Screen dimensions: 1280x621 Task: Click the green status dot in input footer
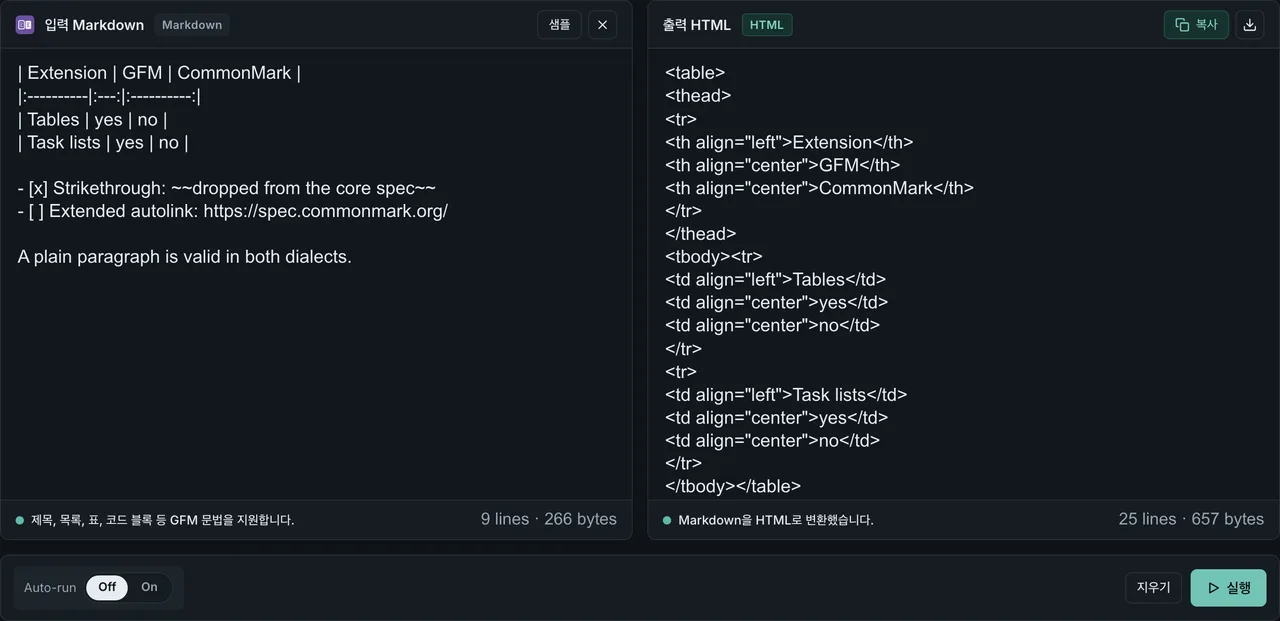click(20, 520)
